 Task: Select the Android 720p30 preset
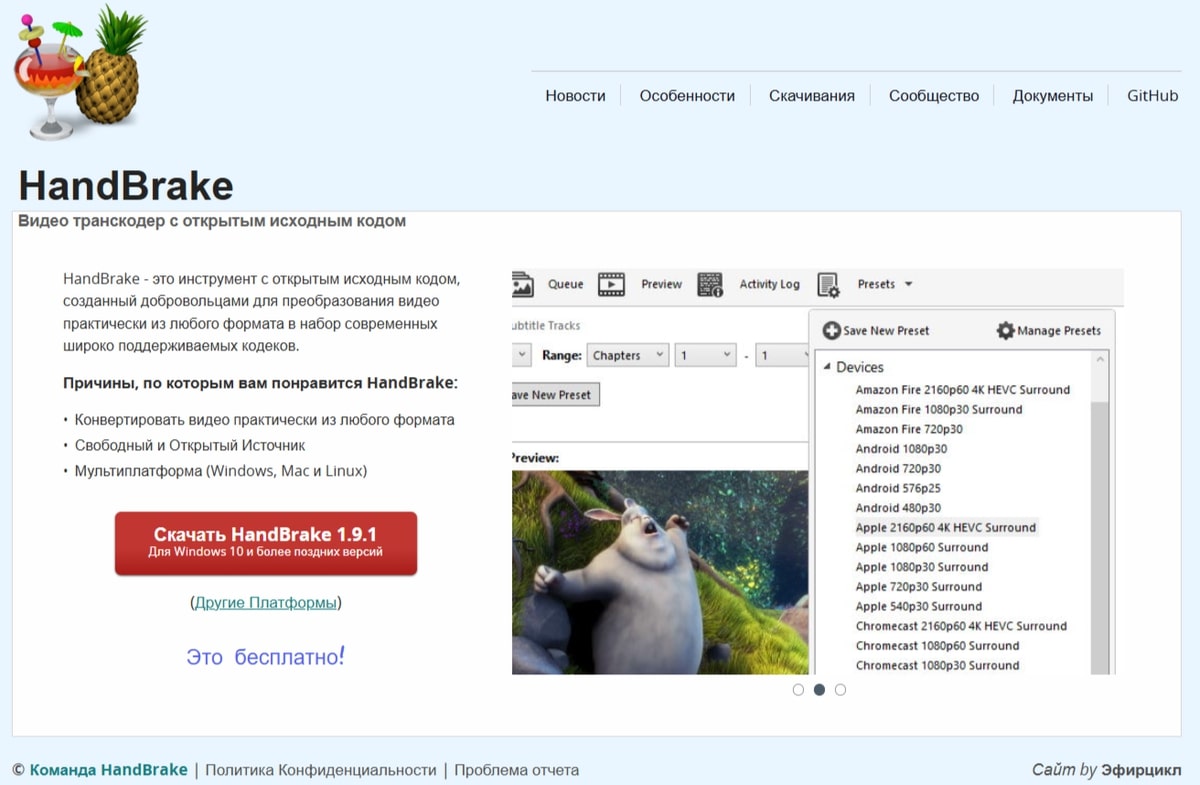[x=898, y=468]
